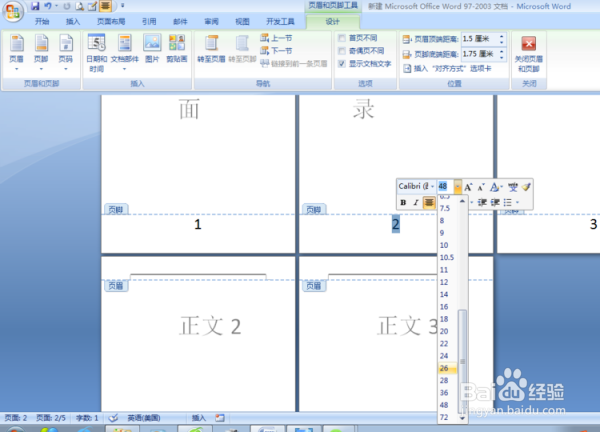Image resolution: width=600 pixels, height=432 pixels.
Task: Click 插入对齐方式选项卡 insert alignment tab
Action: click(x=447, y=68)
